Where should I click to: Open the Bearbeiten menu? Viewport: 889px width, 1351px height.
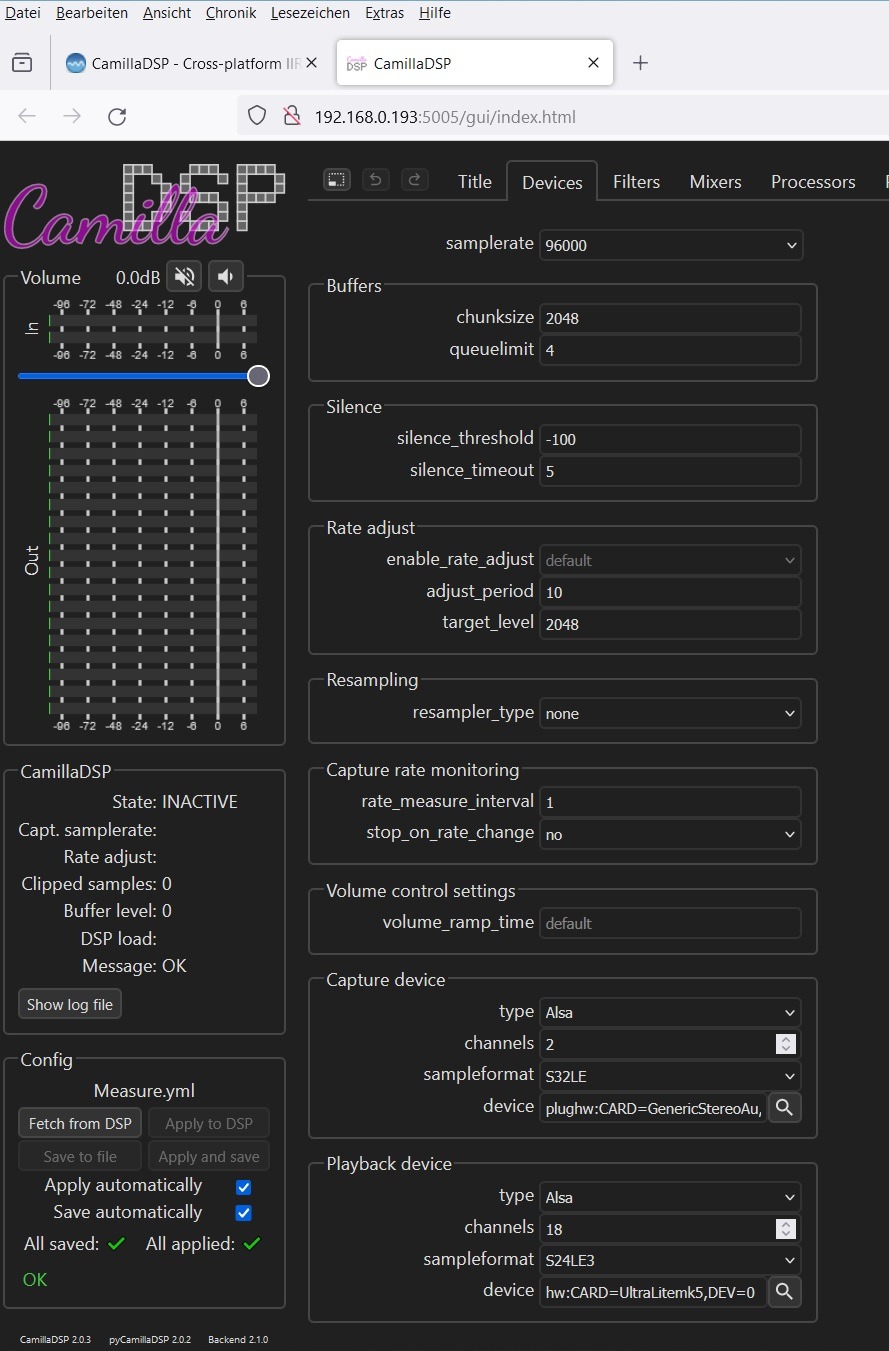pyautogui.click(x=92, y=13)
